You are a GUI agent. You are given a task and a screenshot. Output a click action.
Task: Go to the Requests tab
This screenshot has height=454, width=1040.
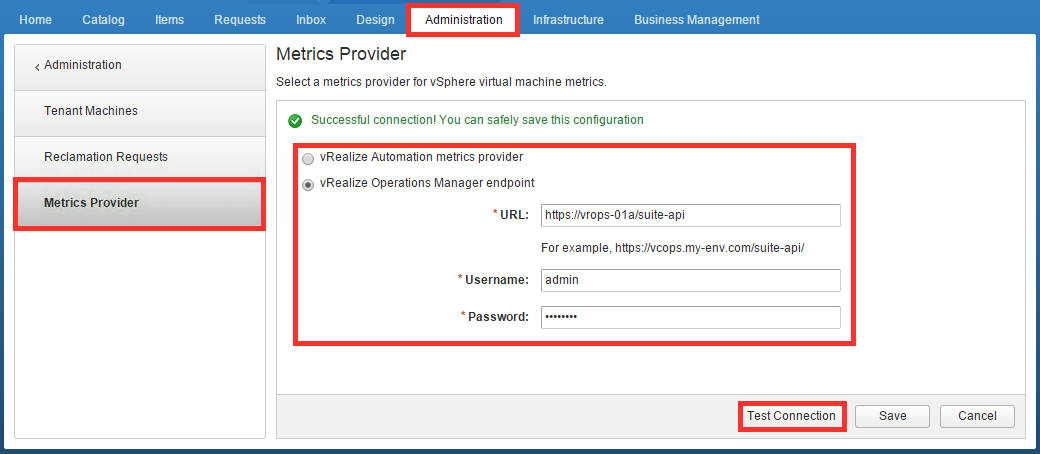(x=240, y=20)
